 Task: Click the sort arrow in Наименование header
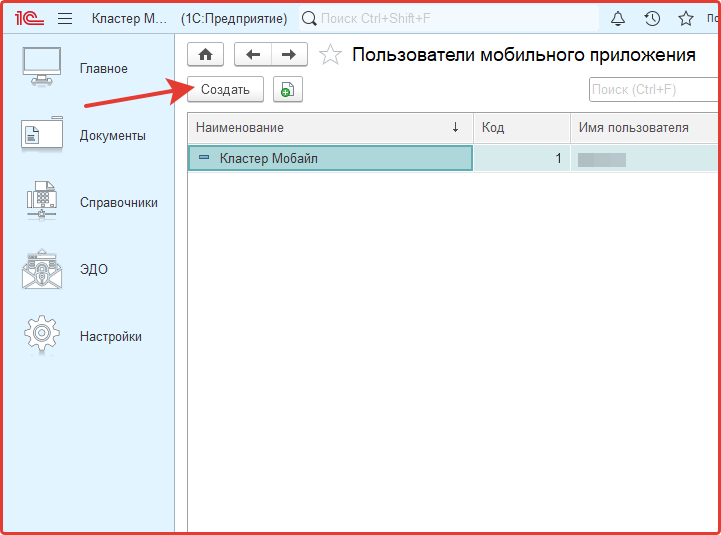pos(455,127)
